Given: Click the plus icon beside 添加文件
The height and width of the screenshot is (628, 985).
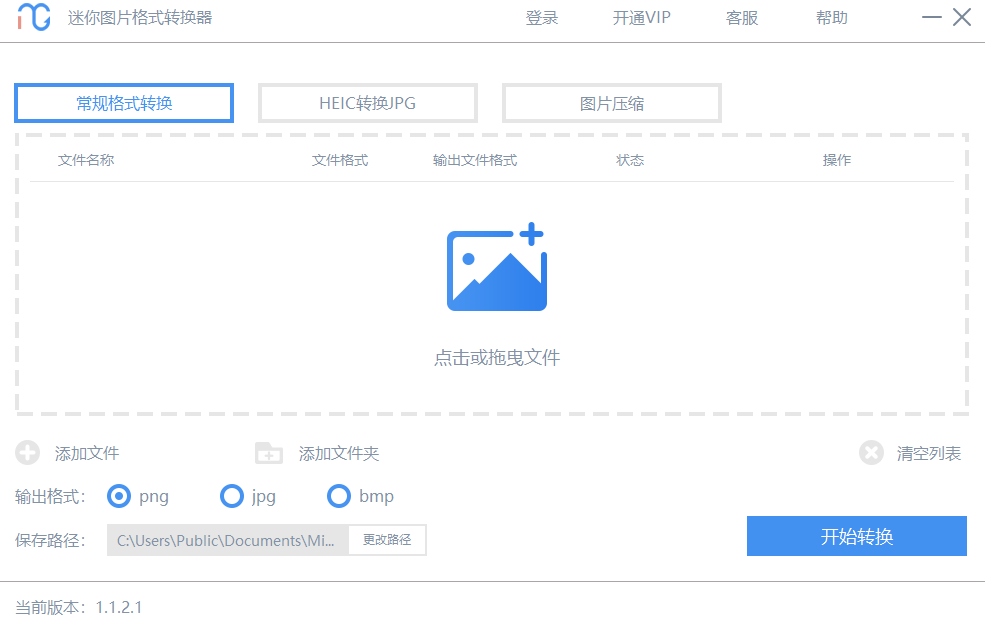Looking at the screenshot, I should point(28,453).
